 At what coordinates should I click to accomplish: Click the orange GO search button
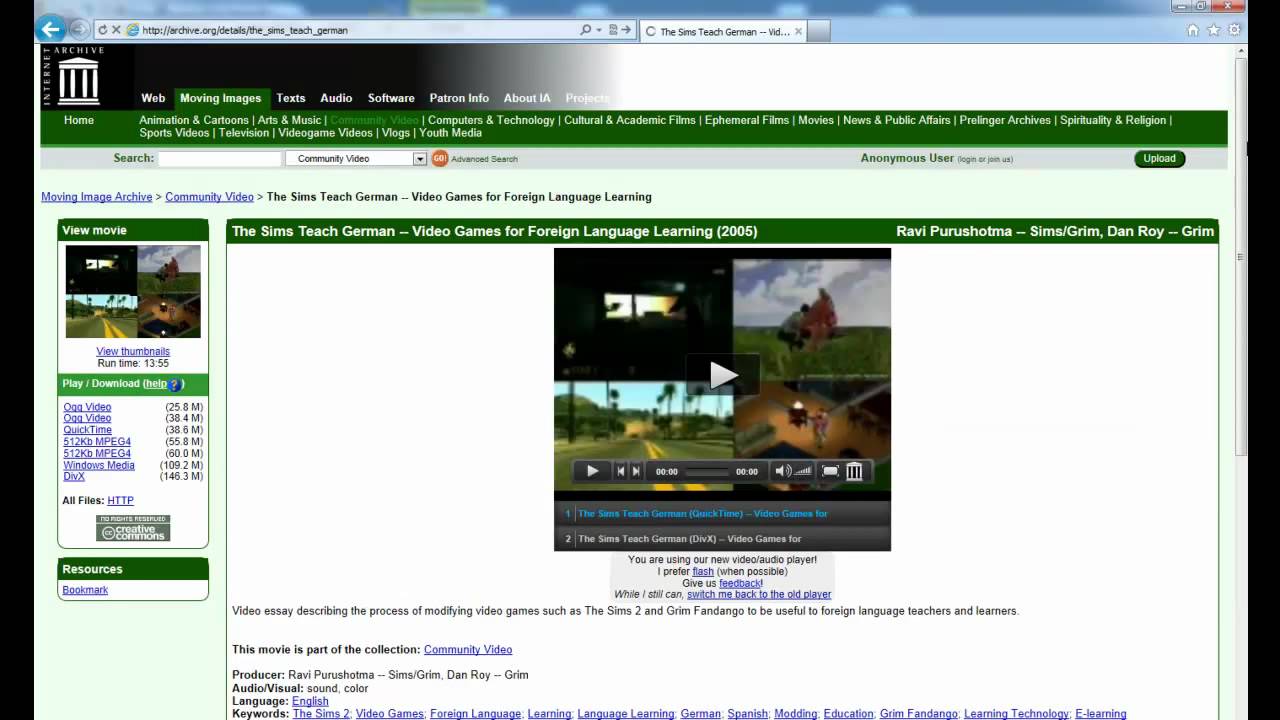pyautogui.click(x=439, y=158)
